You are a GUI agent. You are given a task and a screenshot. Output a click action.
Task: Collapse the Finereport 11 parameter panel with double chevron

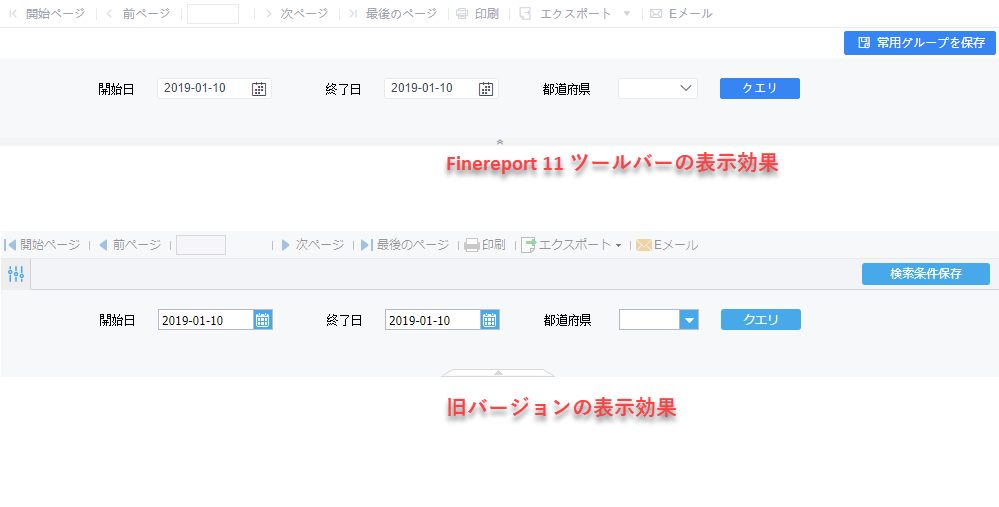tap(500, 142)
